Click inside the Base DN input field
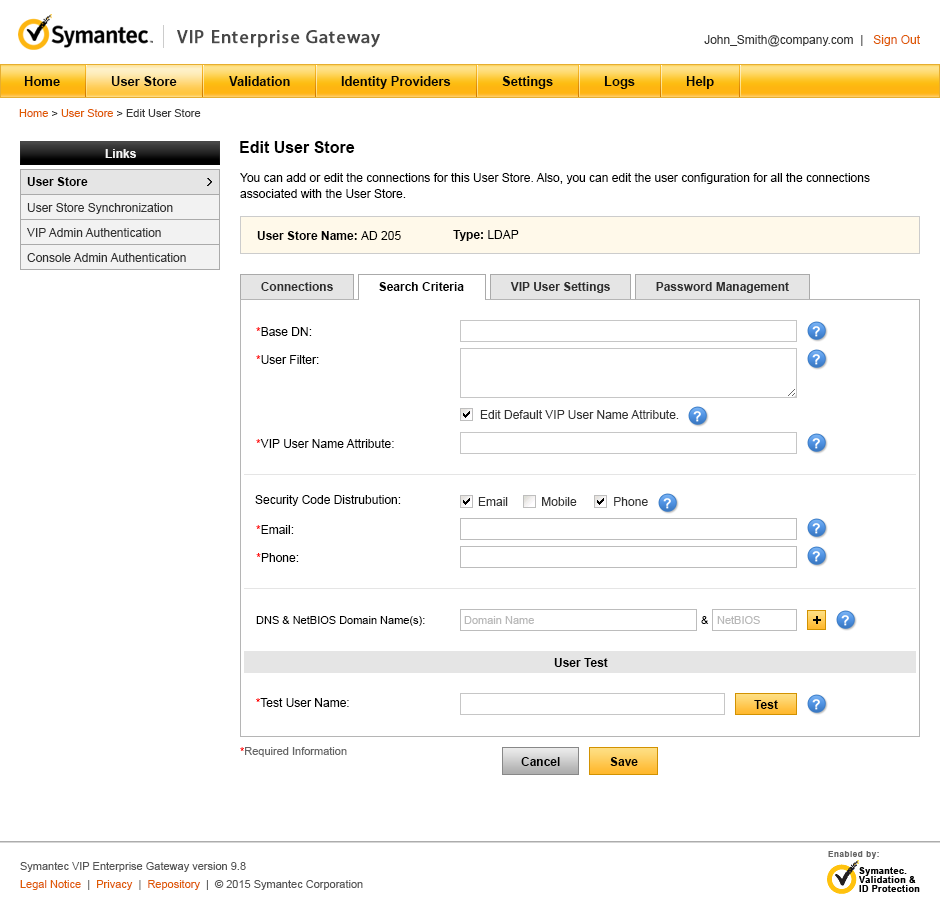 [627, 330]
